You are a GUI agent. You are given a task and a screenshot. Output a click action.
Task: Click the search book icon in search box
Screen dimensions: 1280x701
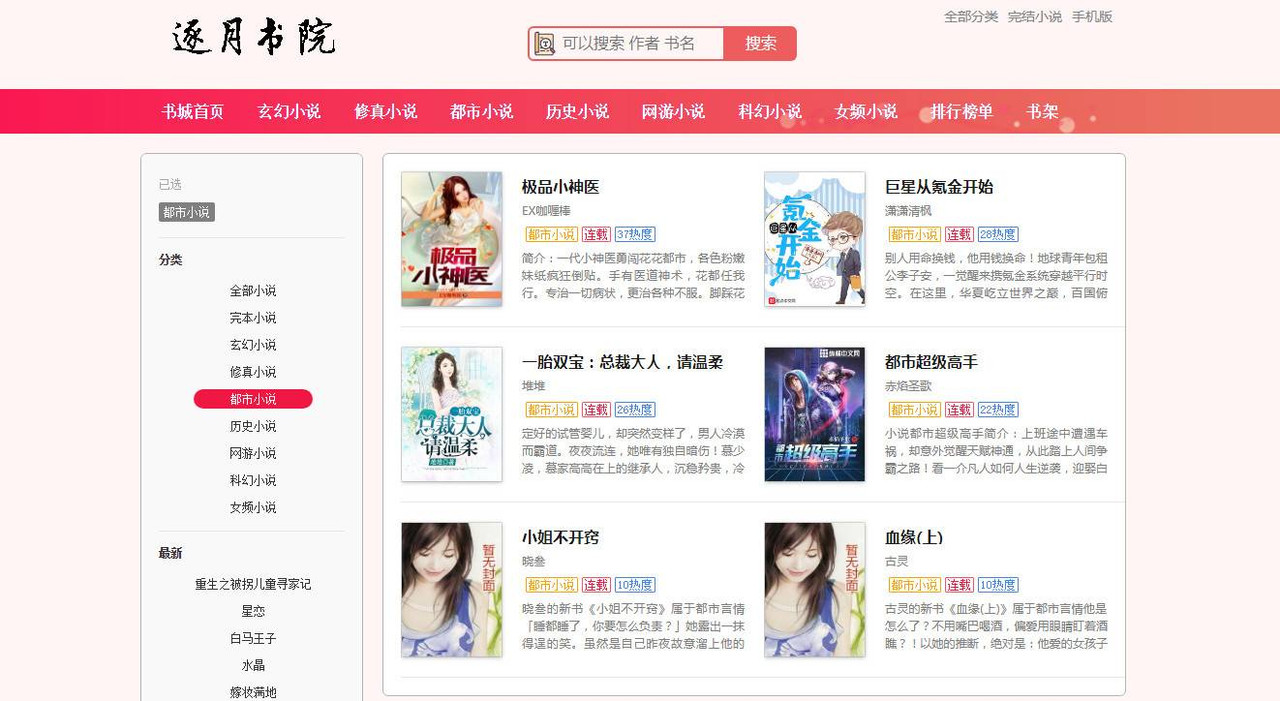click(x=544, y=43)
